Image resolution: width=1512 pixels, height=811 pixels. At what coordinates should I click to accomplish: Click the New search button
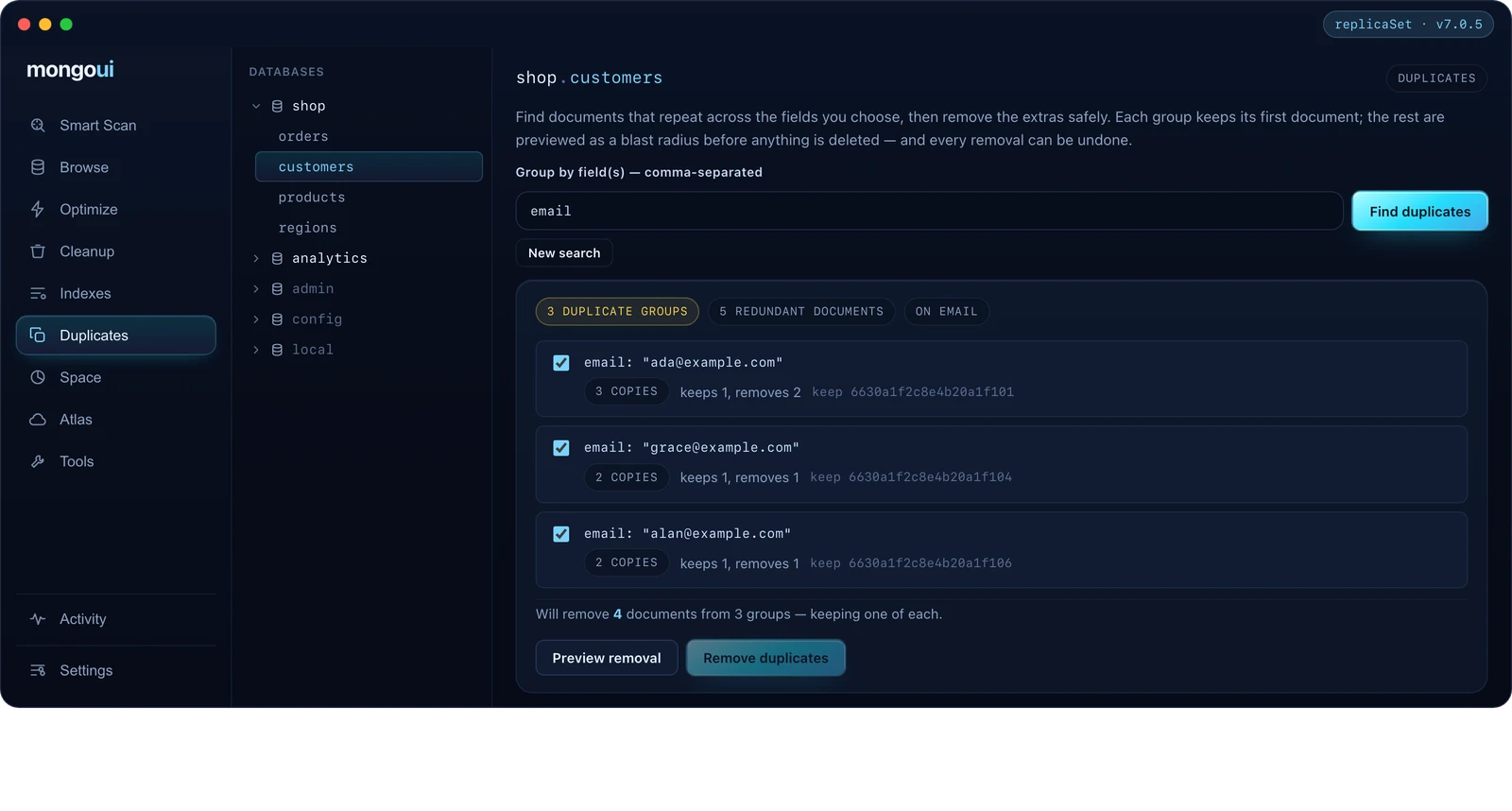point(564,253)
